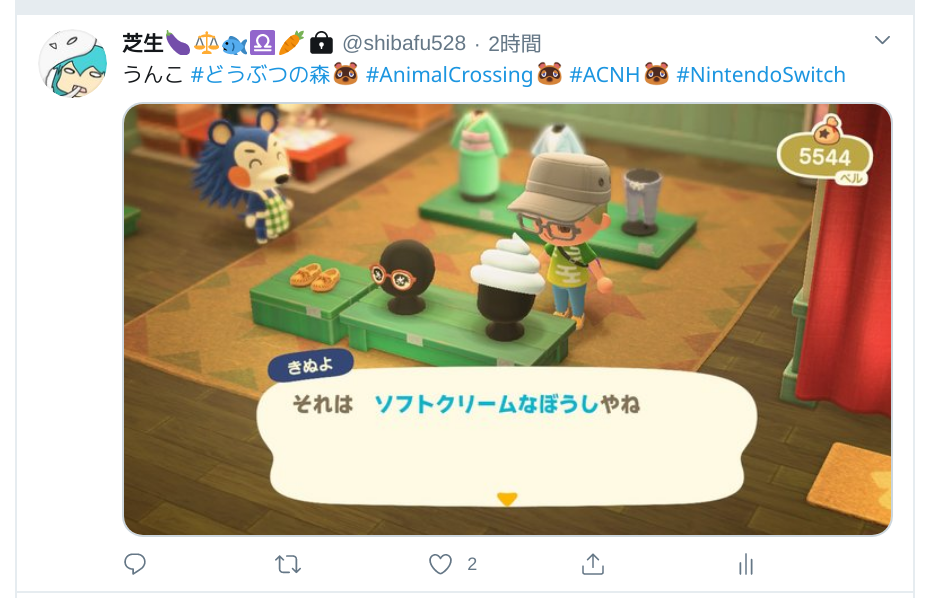Image resolution: width=929 pixels, height=598 pixels.
Task: View tweet analytics bar chart icon
Action: coord(746,564)
